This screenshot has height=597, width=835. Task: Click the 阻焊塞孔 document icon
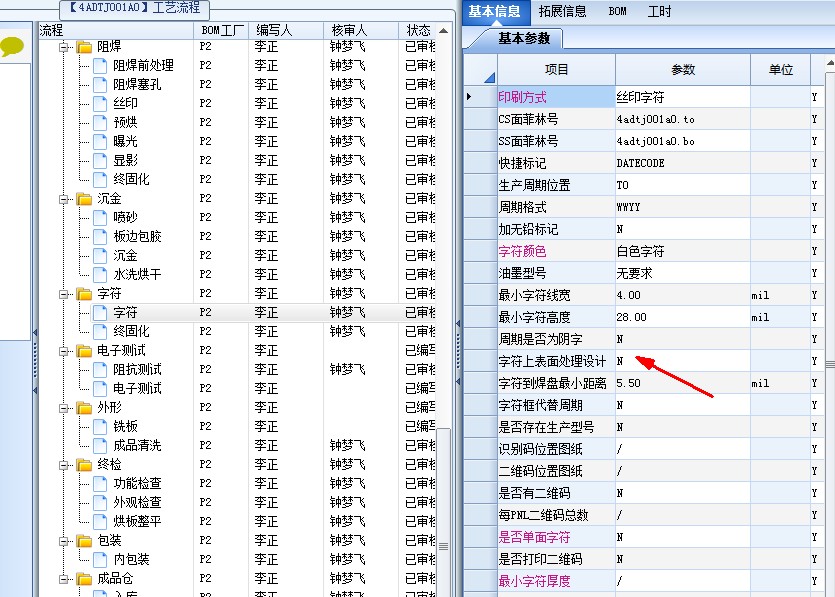[x=100, y=85]
